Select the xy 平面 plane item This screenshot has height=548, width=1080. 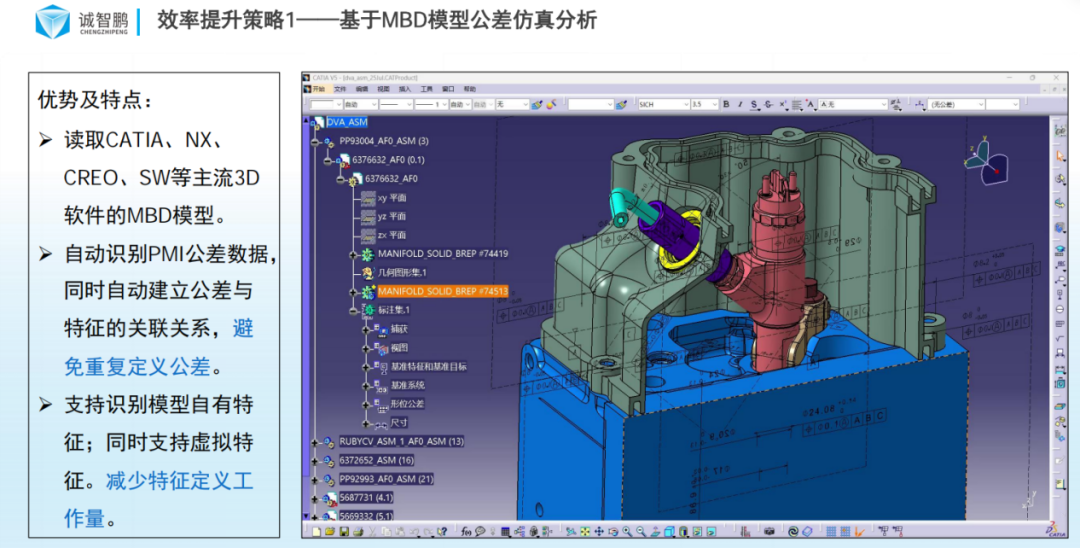(x=391, y=198)
